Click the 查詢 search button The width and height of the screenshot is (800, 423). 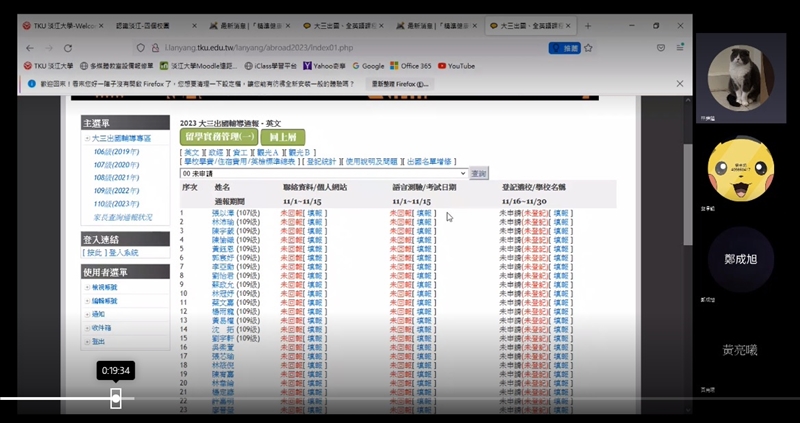coord(478,173)
